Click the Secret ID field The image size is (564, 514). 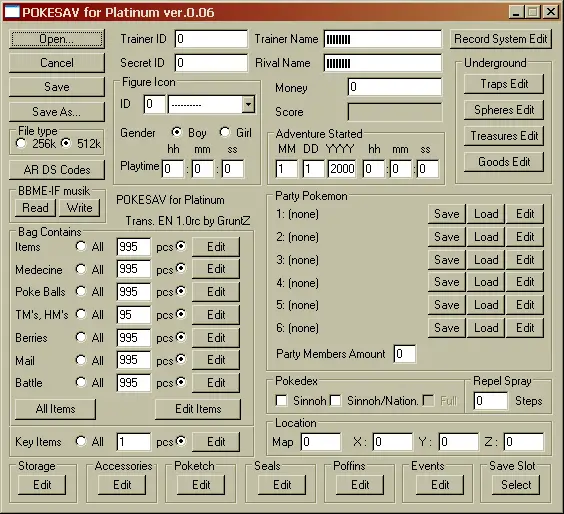[x=211, y=63]
